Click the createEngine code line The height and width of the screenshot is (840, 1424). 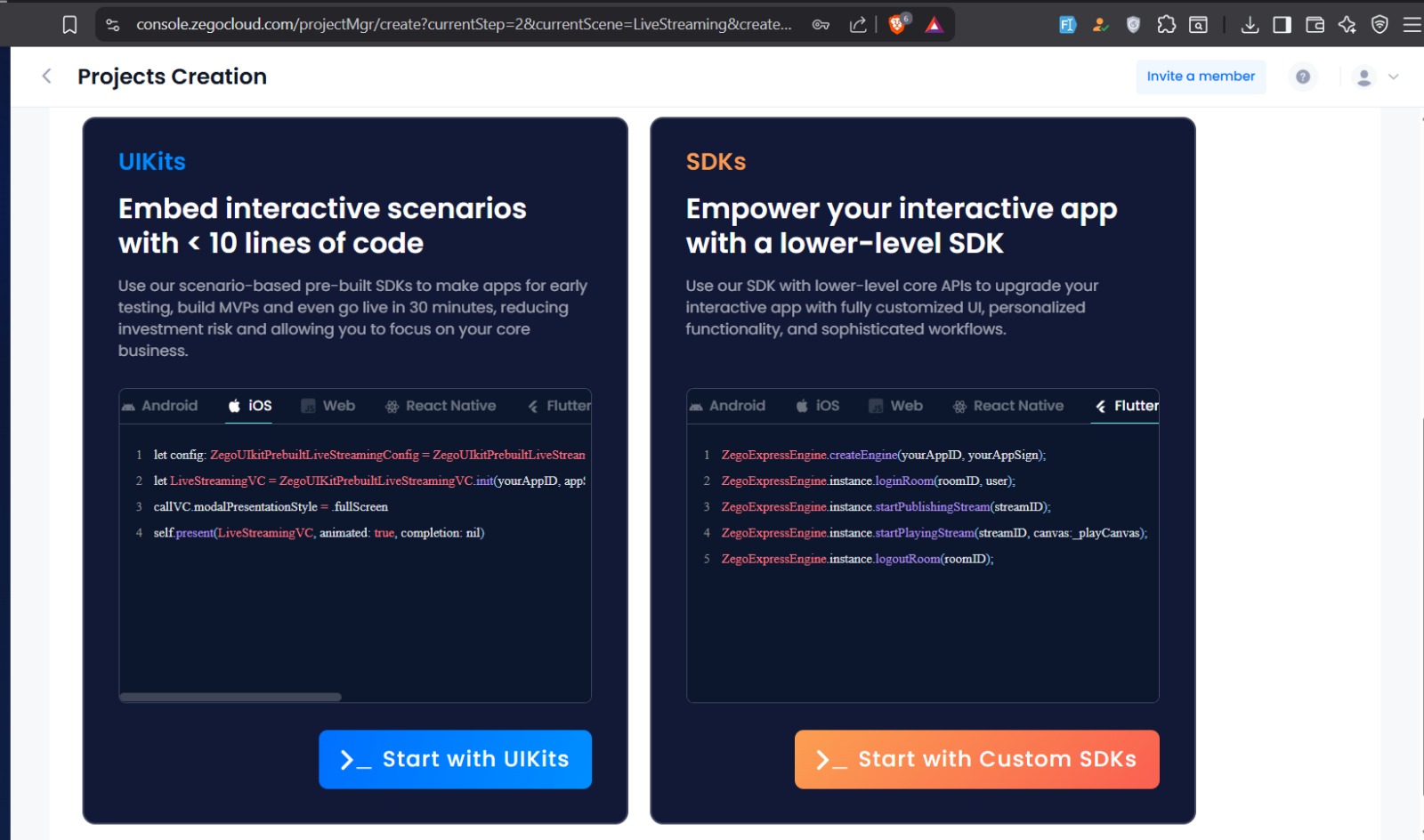coord(883,455)
